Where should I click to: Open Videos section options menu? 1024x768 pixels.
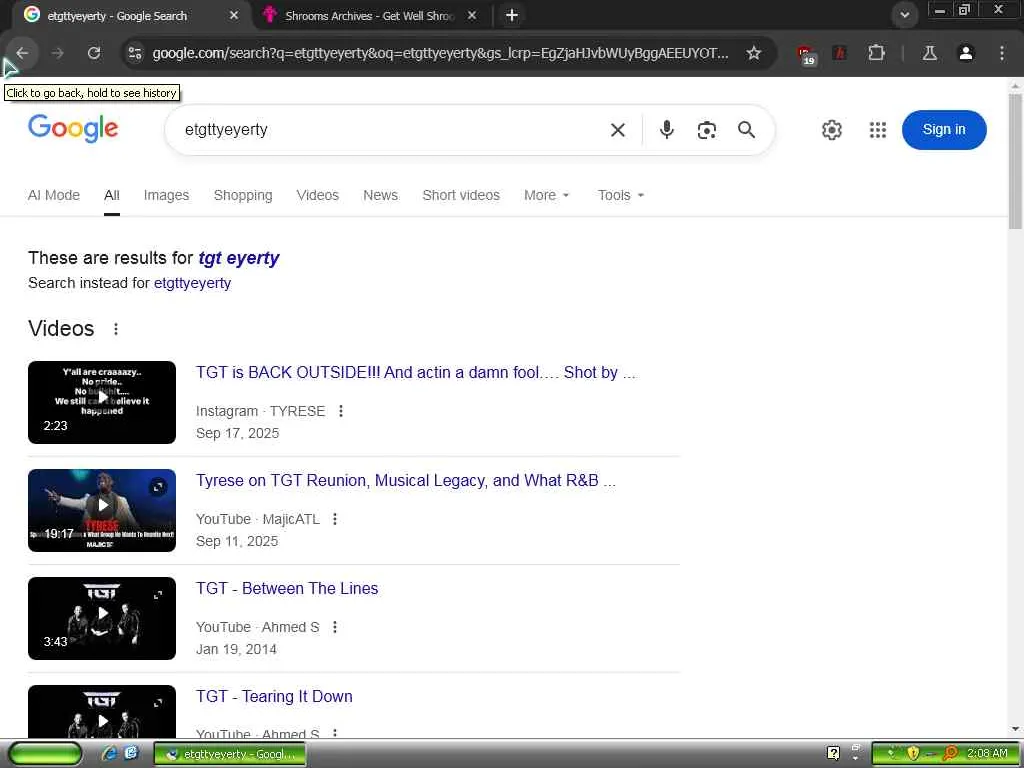coord(116,328)
